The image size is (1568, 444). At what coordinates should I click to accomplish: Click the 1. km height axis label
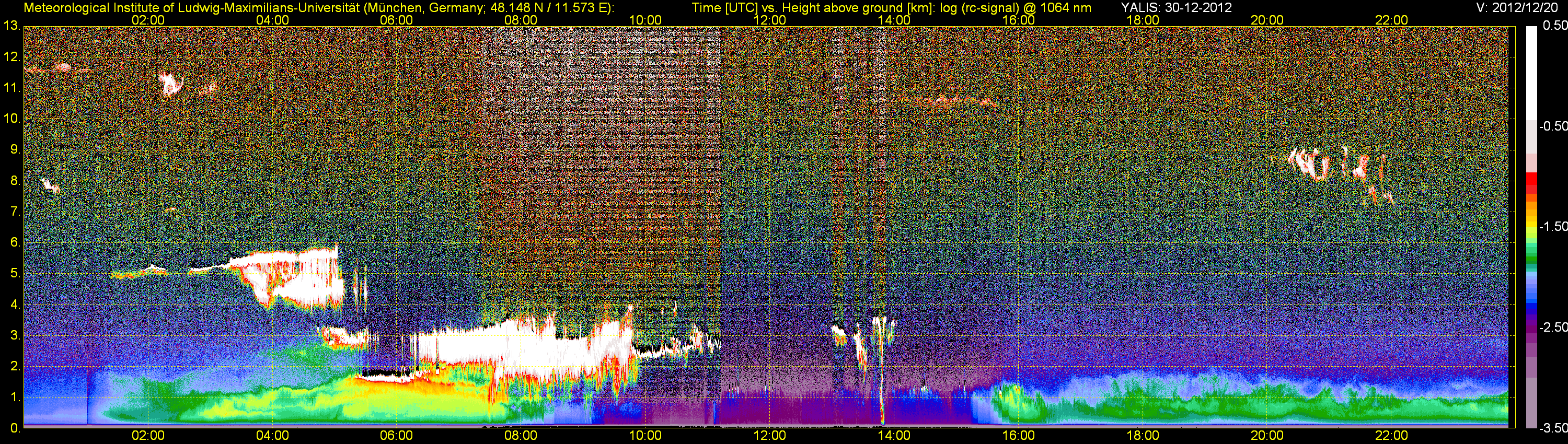15,397
